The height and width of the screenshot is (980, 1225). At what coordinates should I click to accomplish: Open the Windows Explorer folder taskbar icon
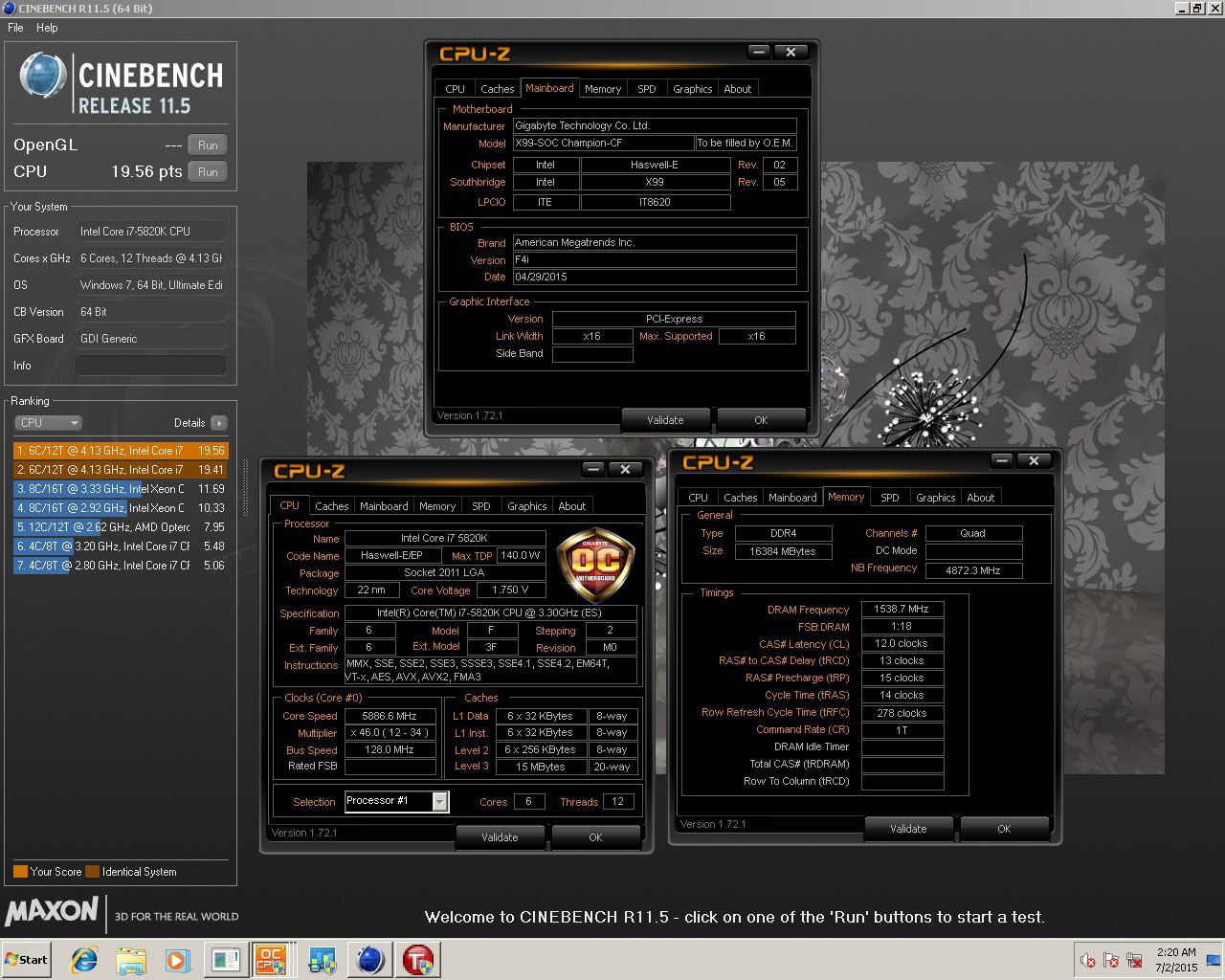(131, 959)
